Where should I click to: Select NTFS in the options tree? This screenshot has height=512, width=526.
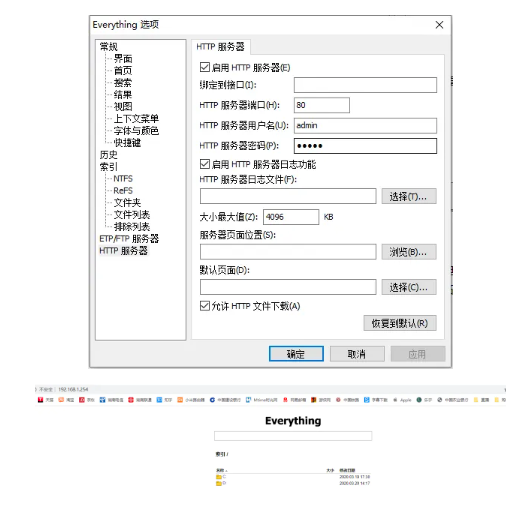point(123,178)
